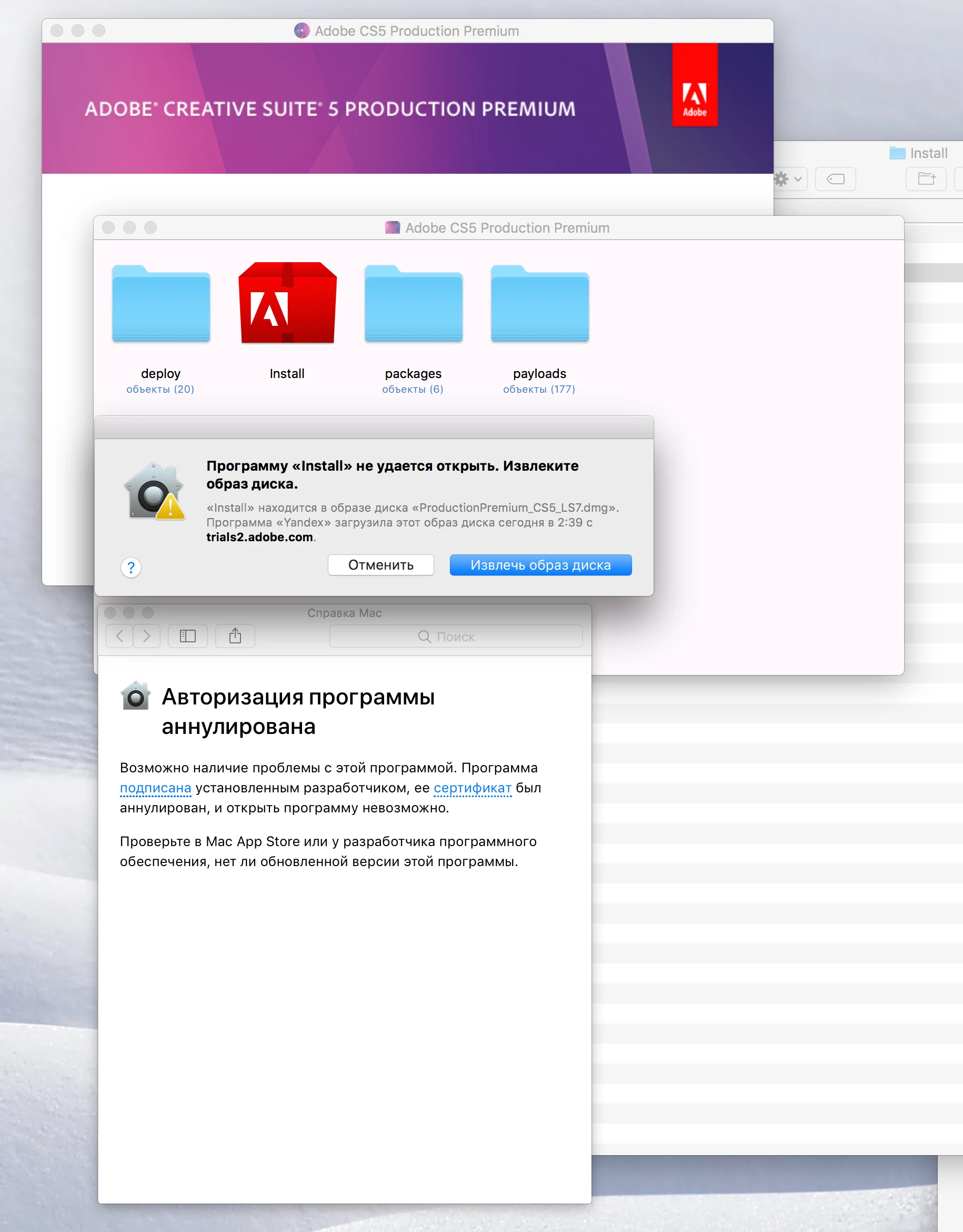This screenshot has height=1232, width=963.
Task: Click the Share icon in Mac Help
Action: (235, 636)
